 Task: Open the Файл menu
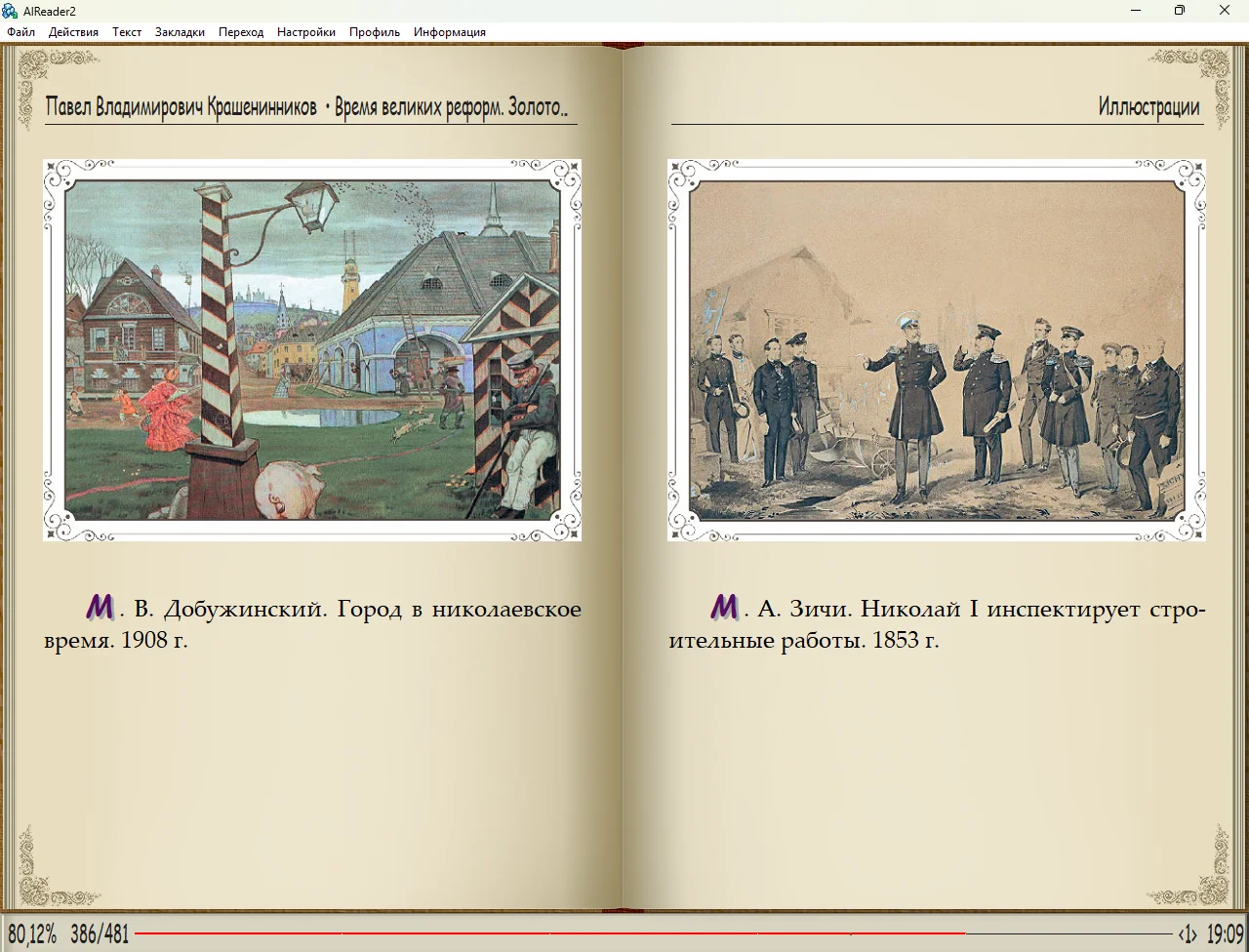coord(20,32)
